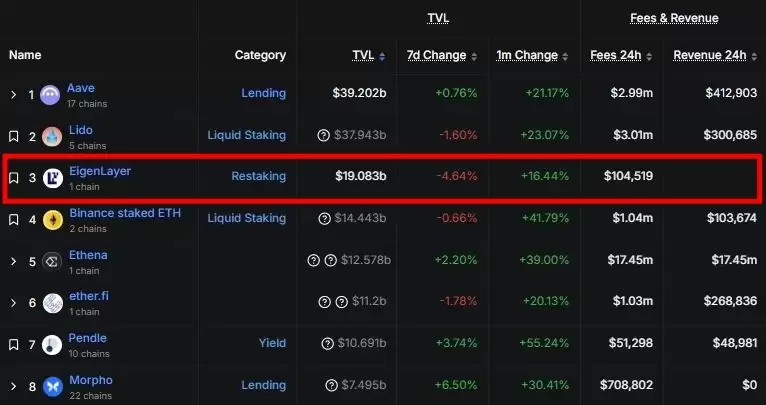The width and height of the screenshot is (766, 405).
Task: Click question mark icon beside Lido TVL
Action: (323, 135)
